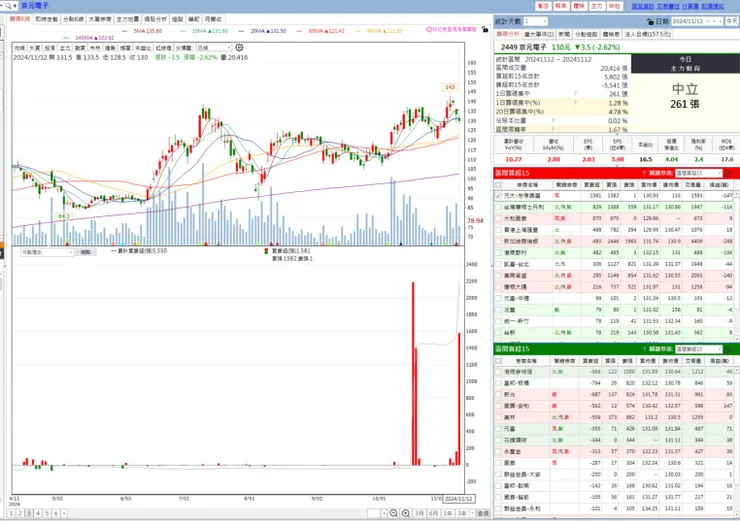Screen dimensions: 740x521
Task: Click the 5MA legend line
Action: [142, 31]
